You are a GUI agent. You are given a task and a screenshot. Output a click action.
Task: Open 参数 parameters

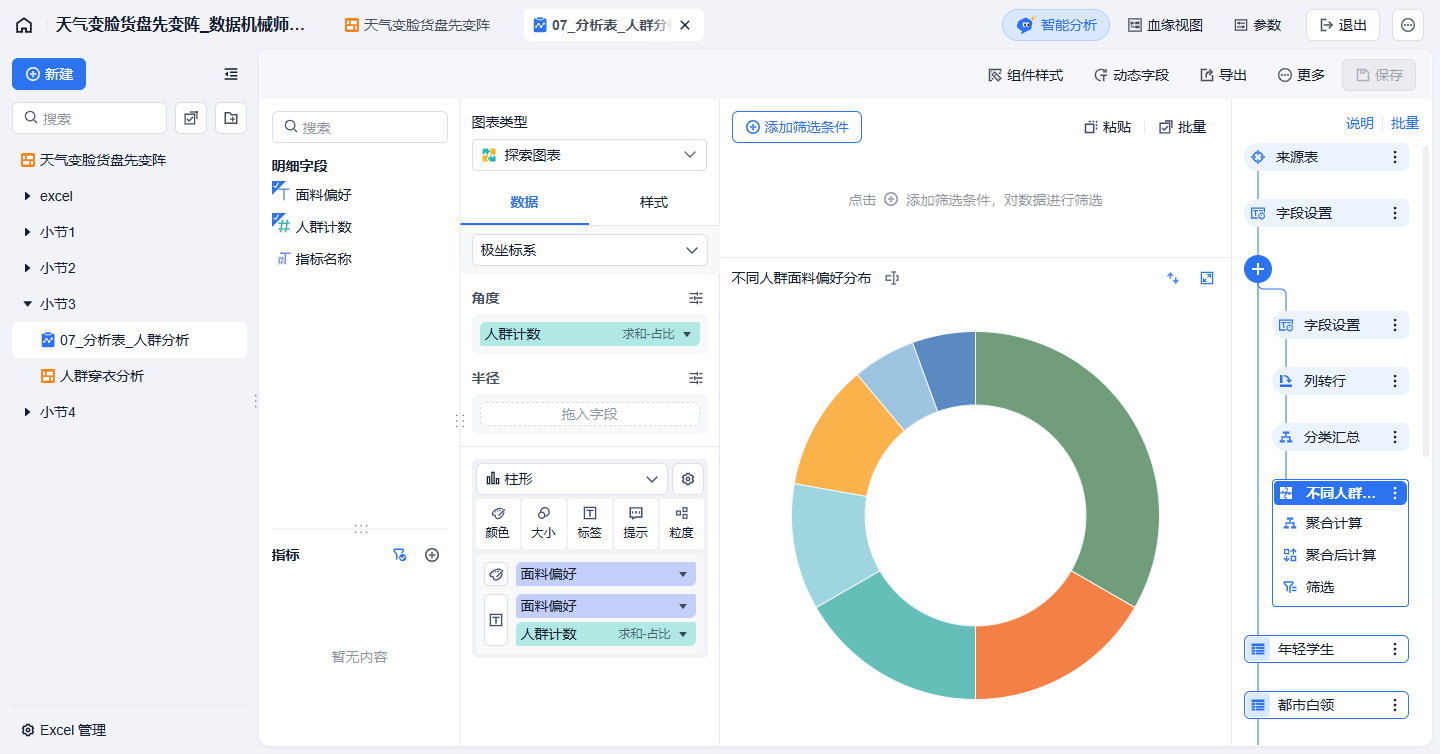(1257, 25)
